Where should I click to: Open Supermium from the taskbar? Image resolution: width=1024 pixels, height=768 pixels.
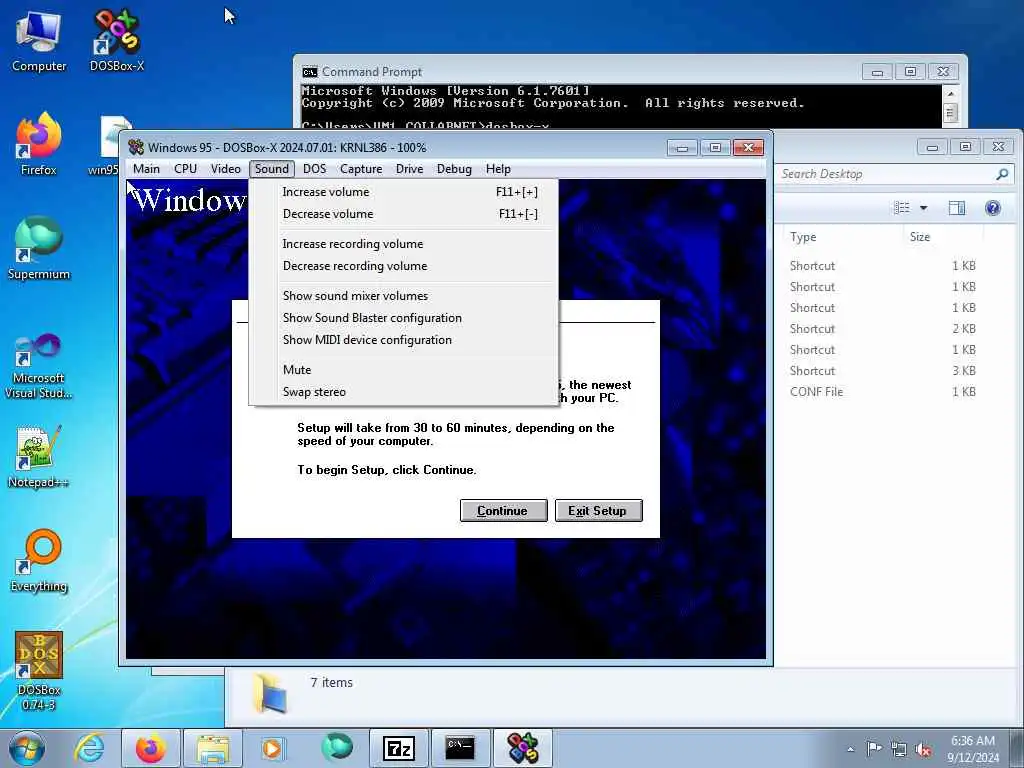(336, 748)
